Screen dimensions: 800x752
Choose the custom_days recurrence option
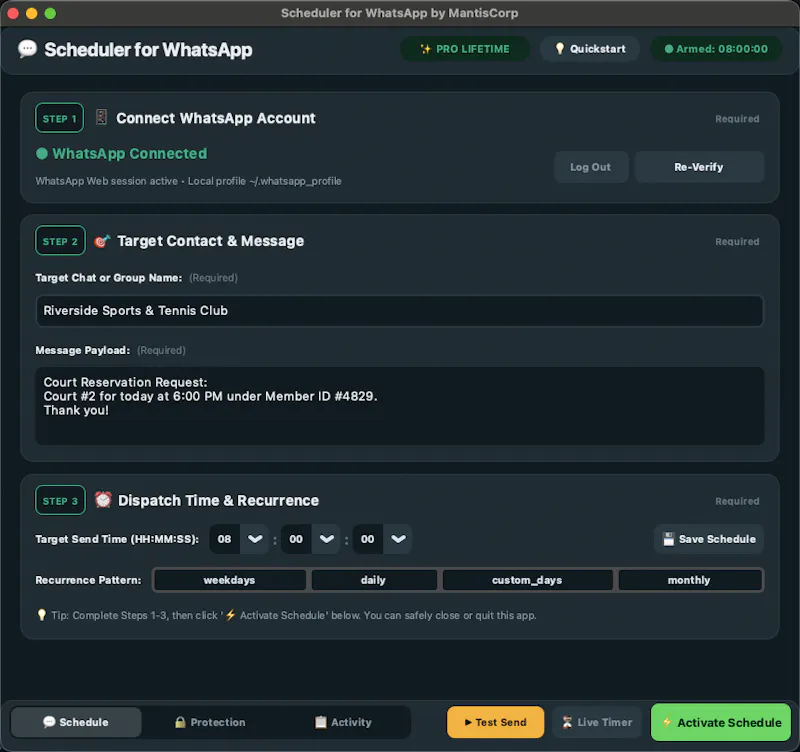pos(528,580)
